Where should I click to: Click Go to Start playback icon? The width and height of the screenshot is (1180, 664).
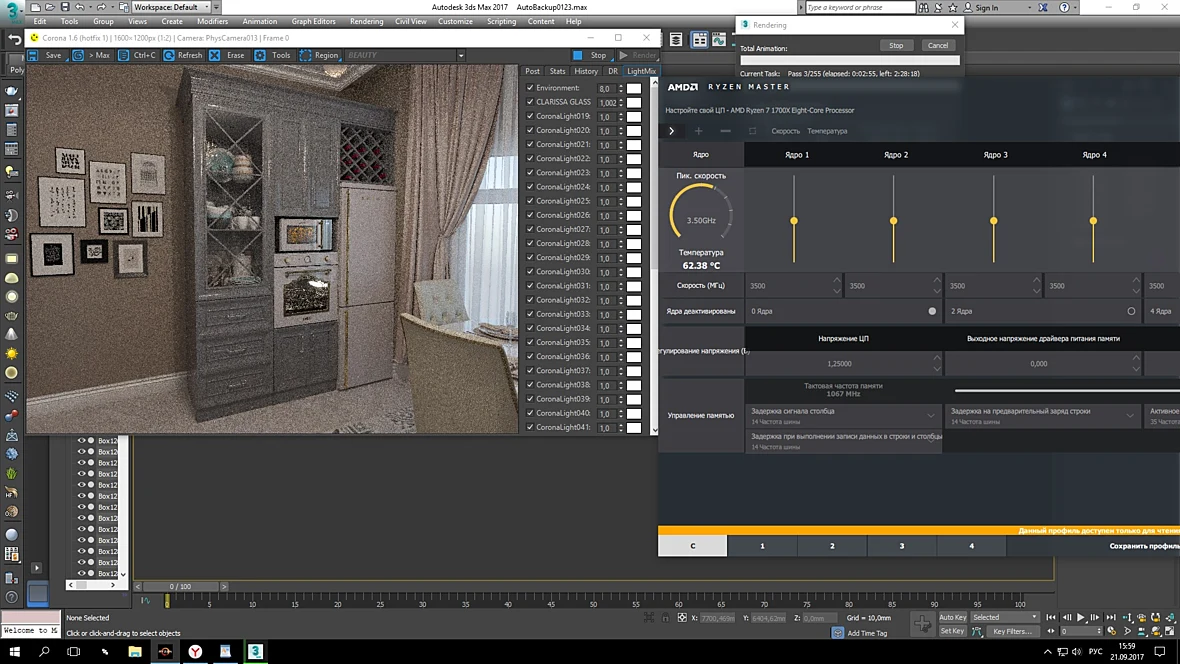pos(1051,617)
